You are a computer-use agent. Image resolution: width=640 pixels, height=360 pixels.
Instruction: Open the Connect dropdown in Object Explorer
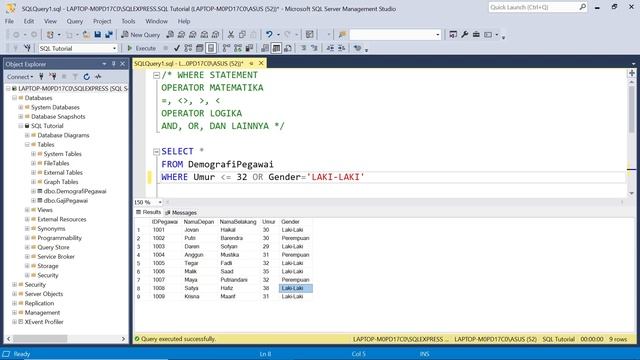click(20, 76)
